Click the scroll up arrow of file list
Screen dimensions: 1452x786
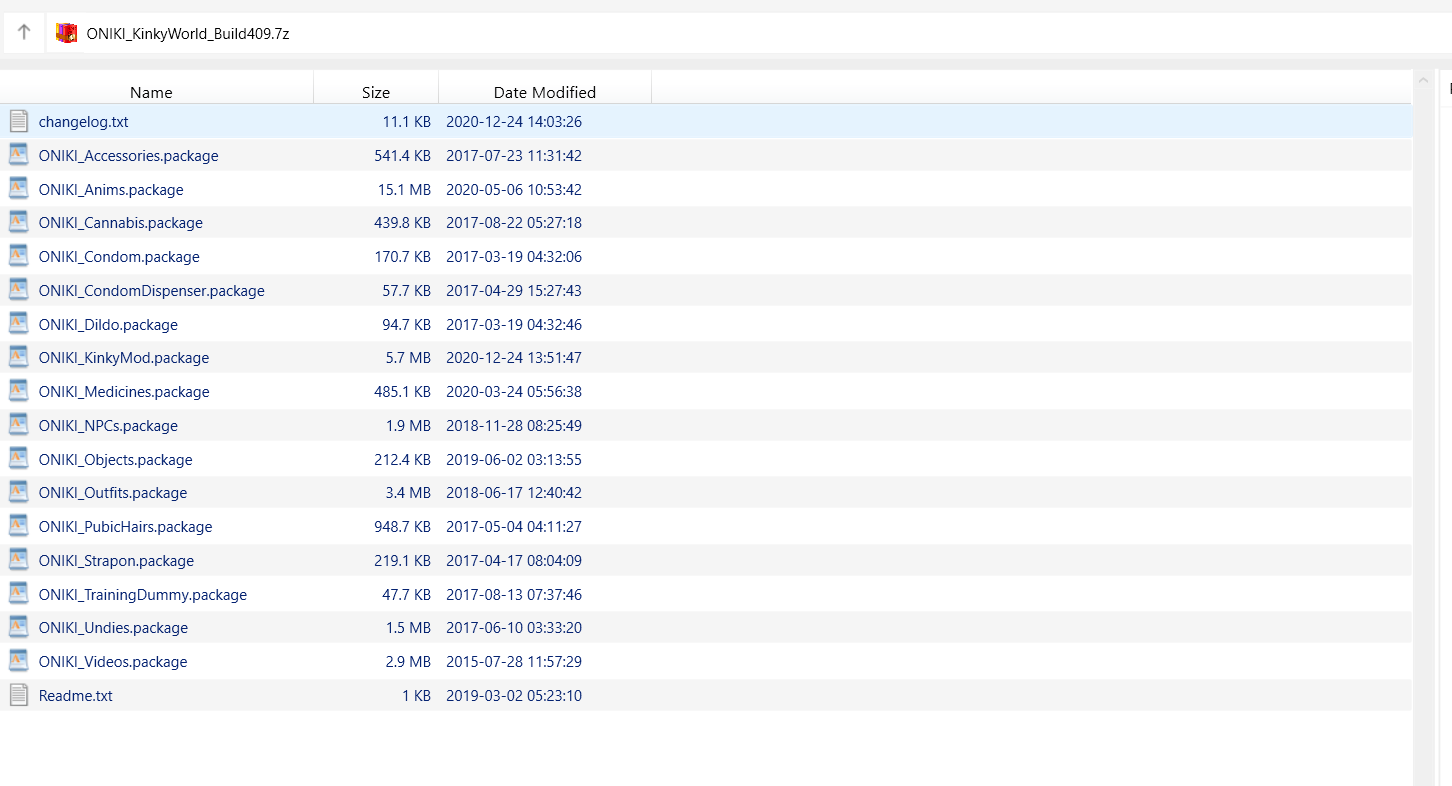(1423, 80)
